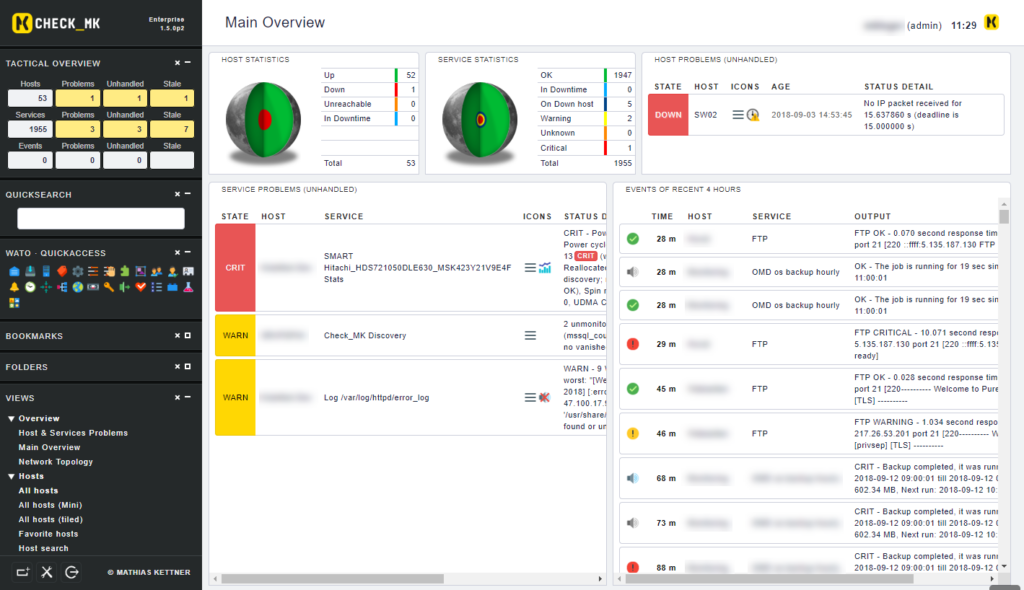This screenshot has width=1024, height=590.
Task: Open WATO hosts folder icon in Quickaccess
Action: pyautogui.click(x=14, y=271)
